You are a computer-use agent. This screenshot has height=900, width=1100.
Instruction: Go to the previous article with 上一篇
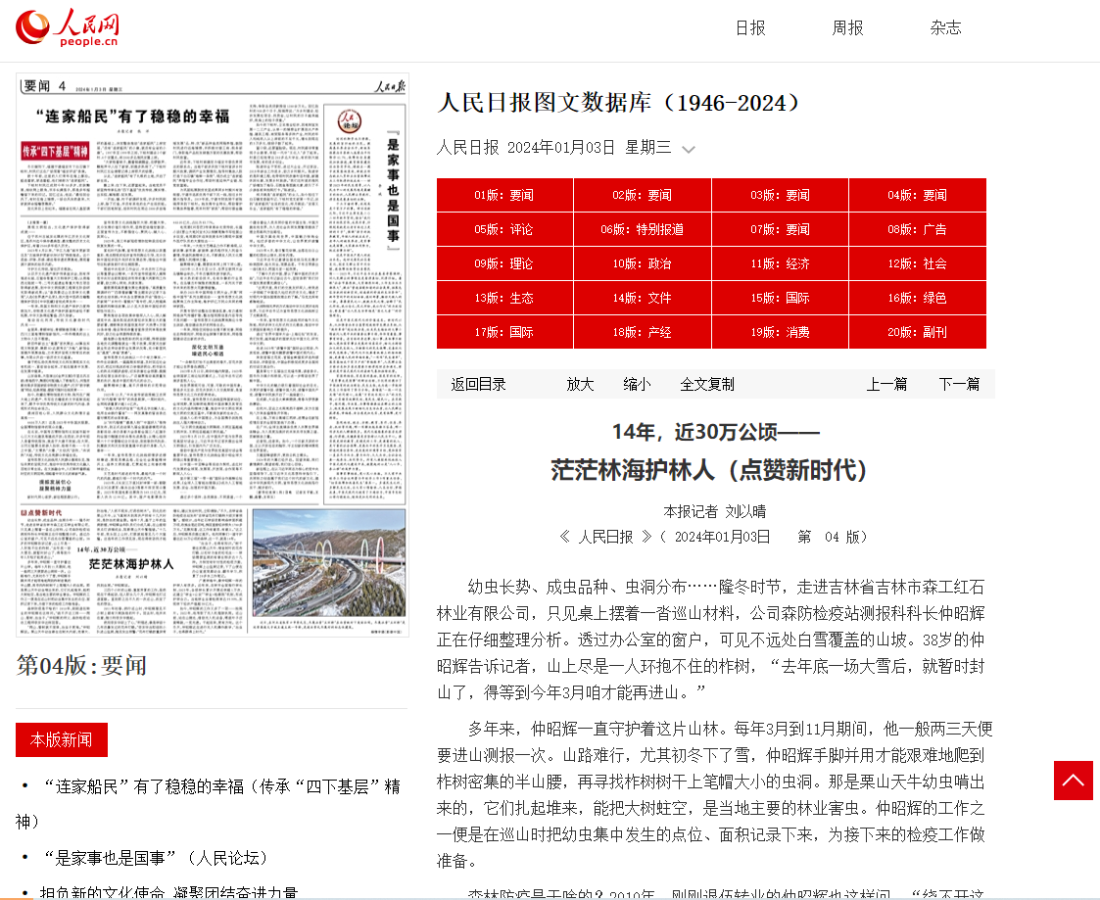887,384
